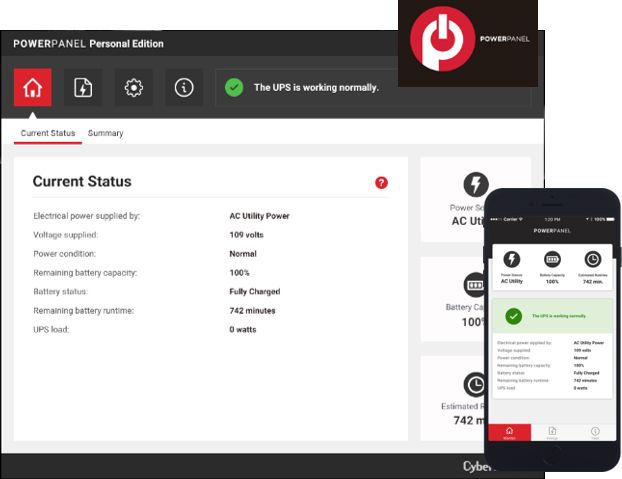Image resolution: width=622 pixels, height=479 pixels.
Task: Tap the phone green check status icon
Action: click(513, 316)
